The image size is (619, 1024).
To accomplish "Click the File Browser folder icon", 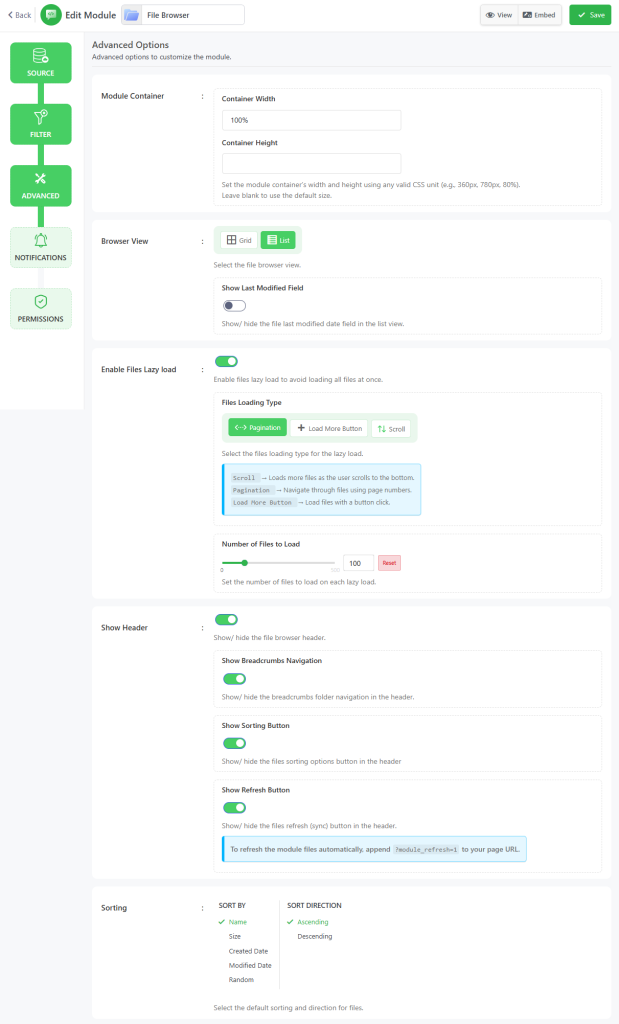I will point(132,15).
